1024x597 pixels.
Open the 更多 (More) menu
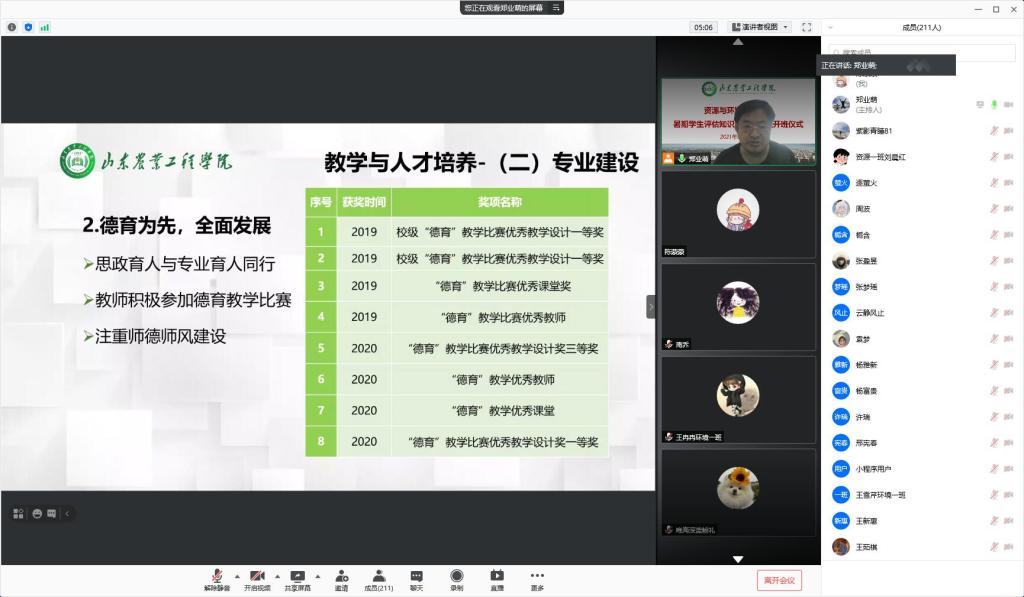[x=537, y=577]
